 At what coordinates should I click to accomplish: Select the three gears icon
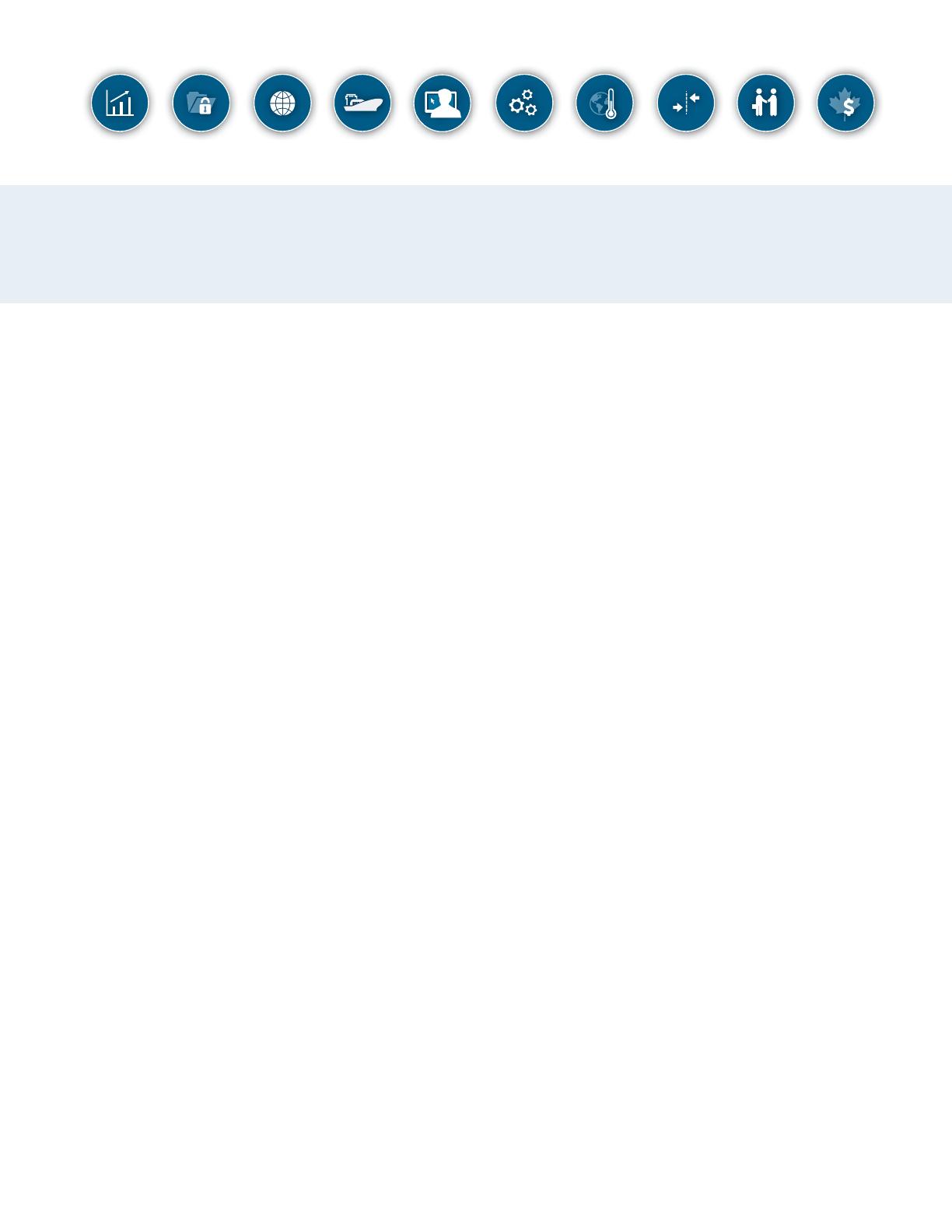524,103
